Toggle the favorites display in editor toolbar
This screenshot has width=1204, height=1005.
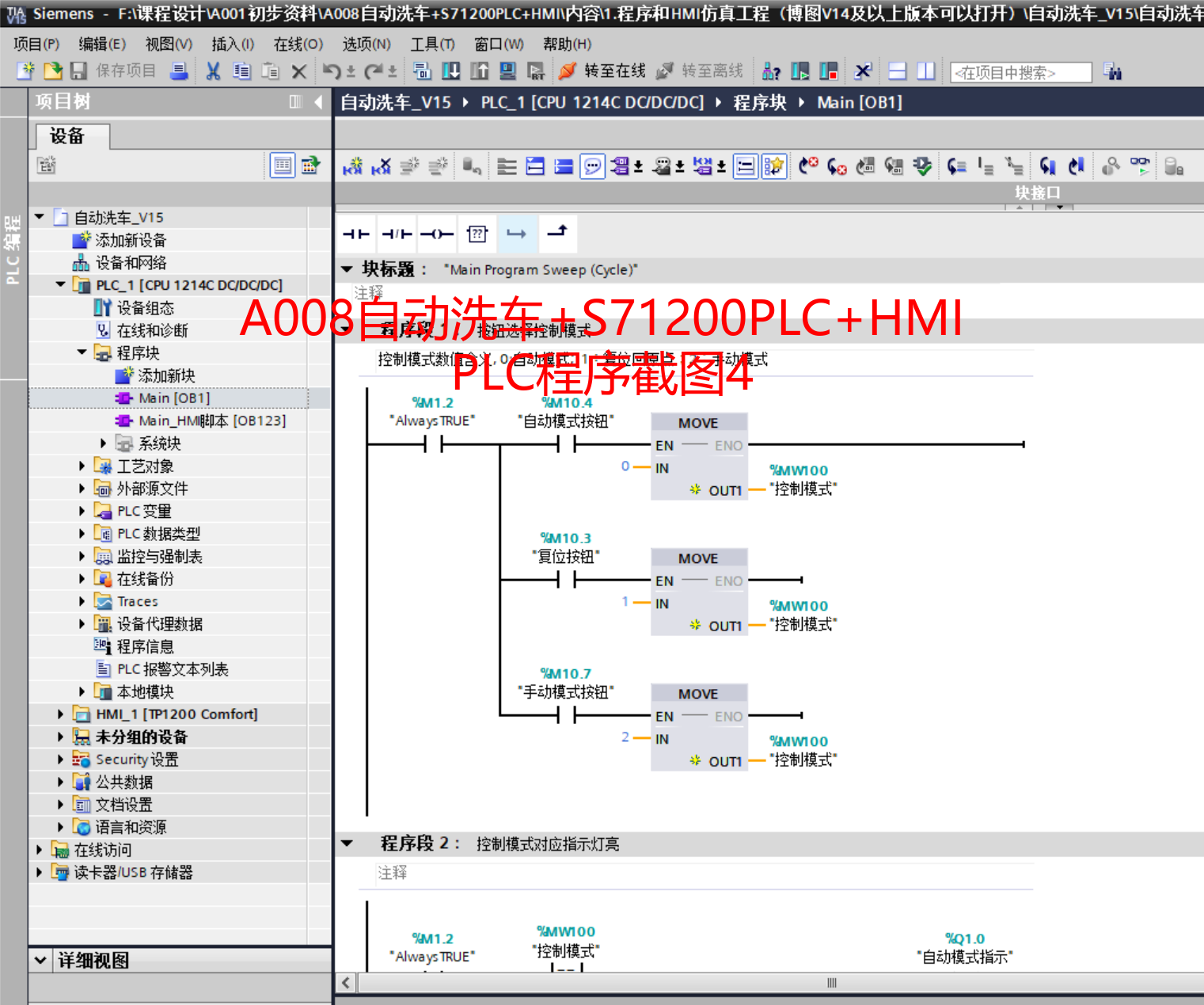(x=773, y=166)
